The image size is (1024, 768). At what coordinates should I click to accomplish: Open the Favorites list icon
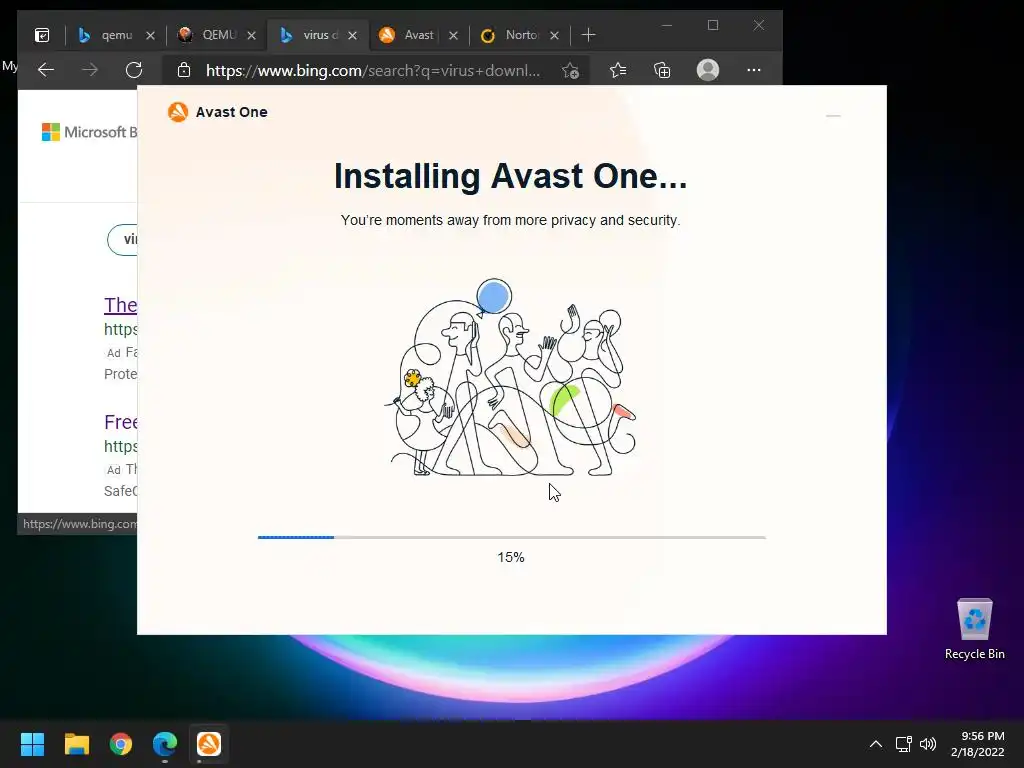click(618, 70)
